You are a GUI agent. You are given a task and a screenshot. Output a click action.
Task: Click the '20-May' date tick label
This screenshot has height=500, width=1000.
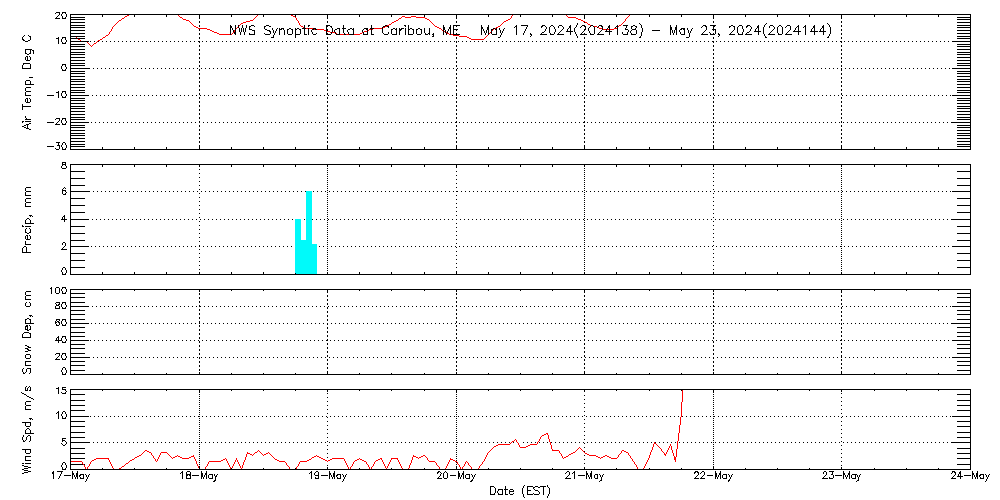tap(457, 476)
